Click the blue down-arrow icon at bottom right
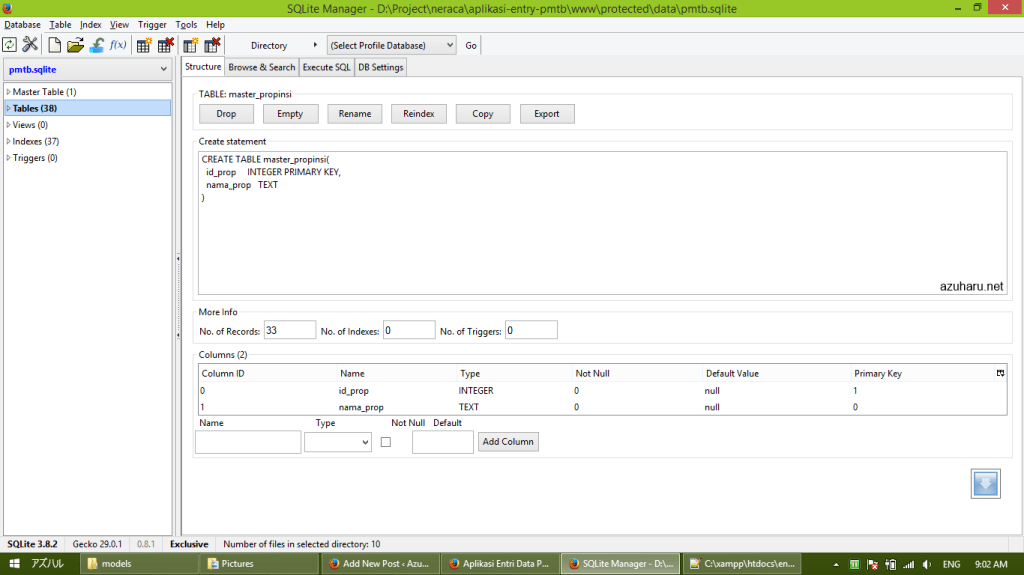 coord(985,484)
